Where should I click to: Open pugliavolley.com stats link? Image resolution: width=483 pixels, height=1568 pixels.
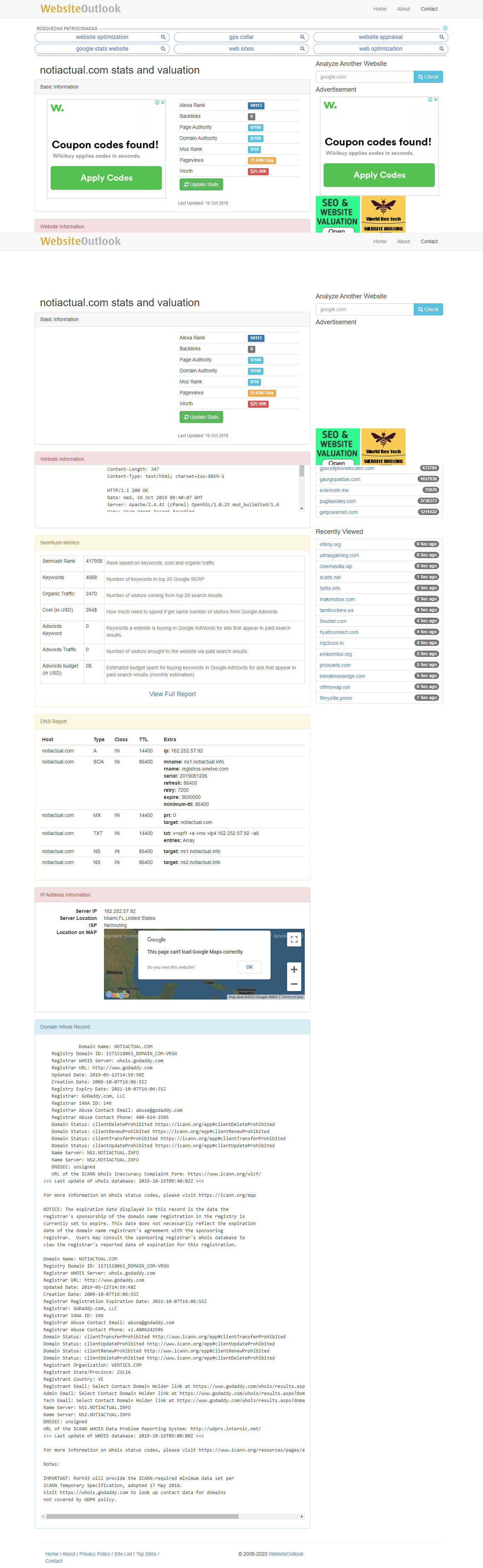tap(338, 501)
